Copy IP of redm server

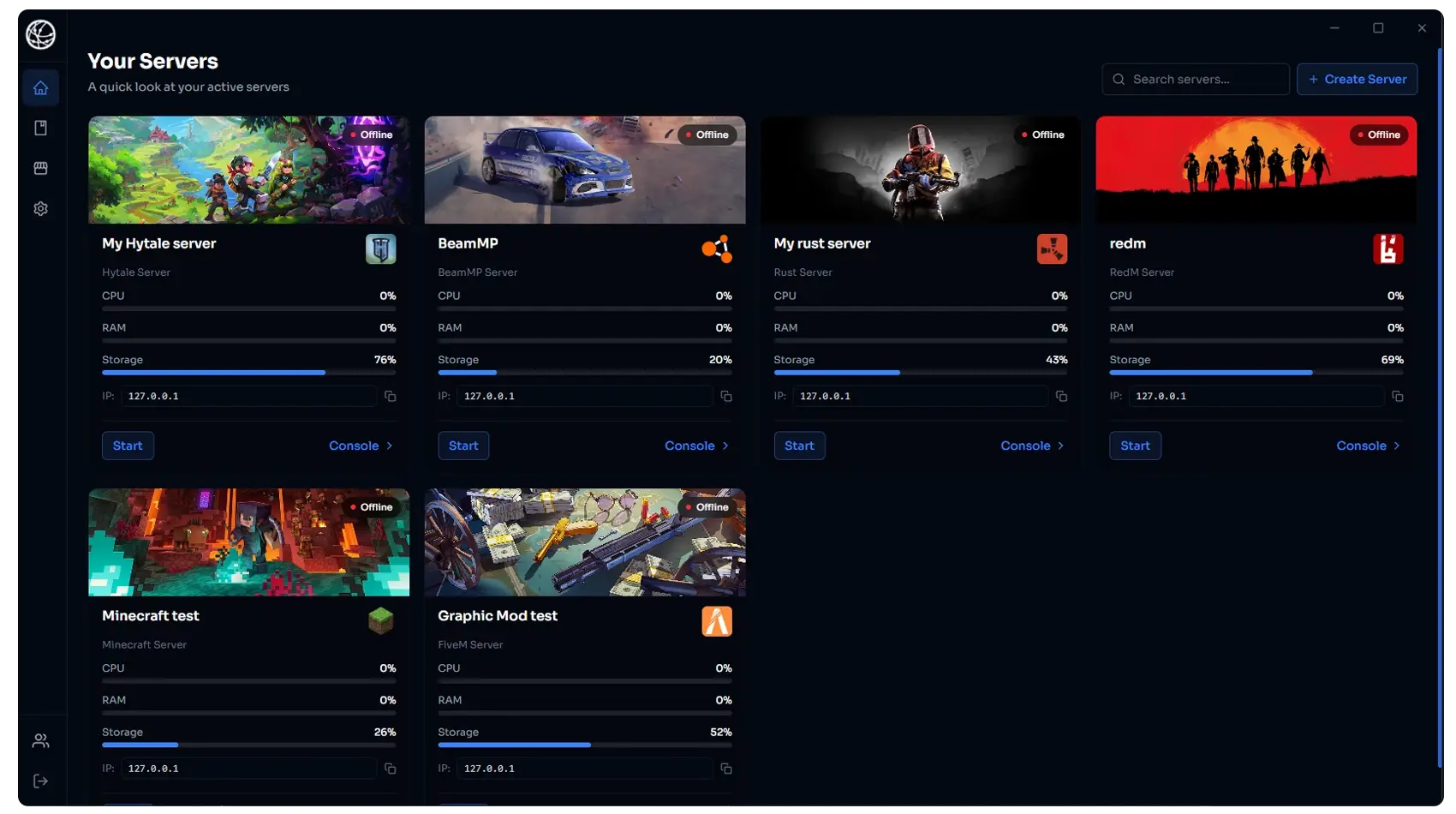1398,397
